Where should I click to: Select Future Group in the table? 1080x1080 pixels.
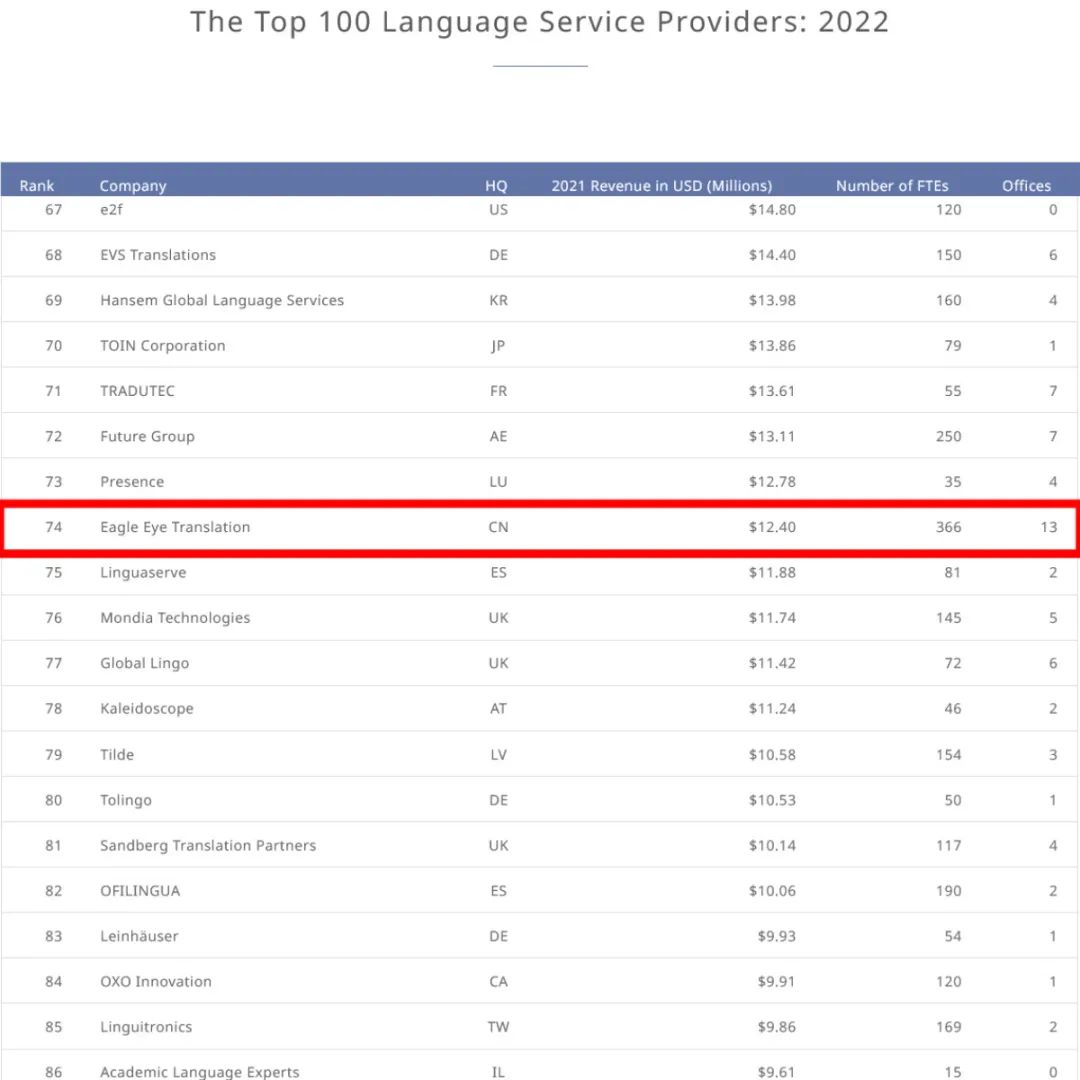pyautogui.click(x=147, y=436)
